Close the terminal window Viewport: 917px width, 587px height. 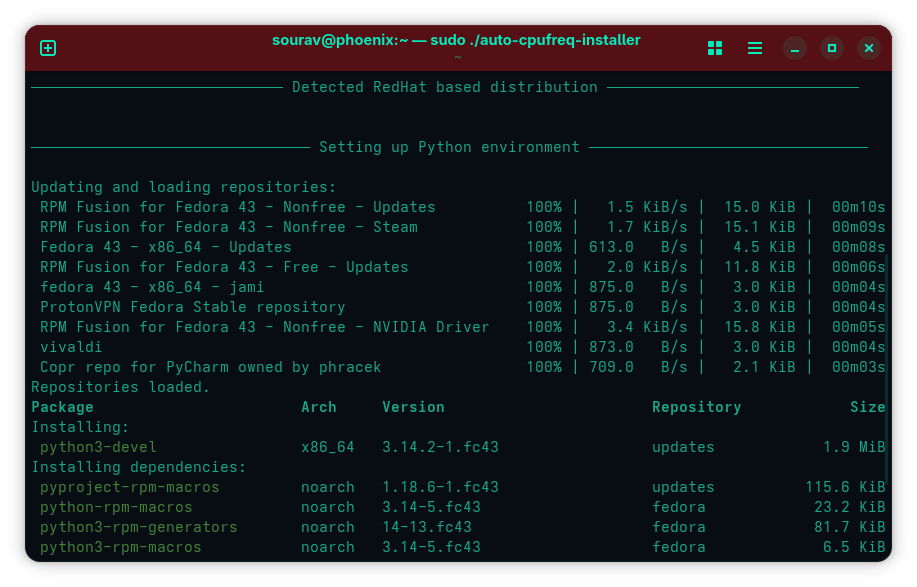(x=869, y=48)
